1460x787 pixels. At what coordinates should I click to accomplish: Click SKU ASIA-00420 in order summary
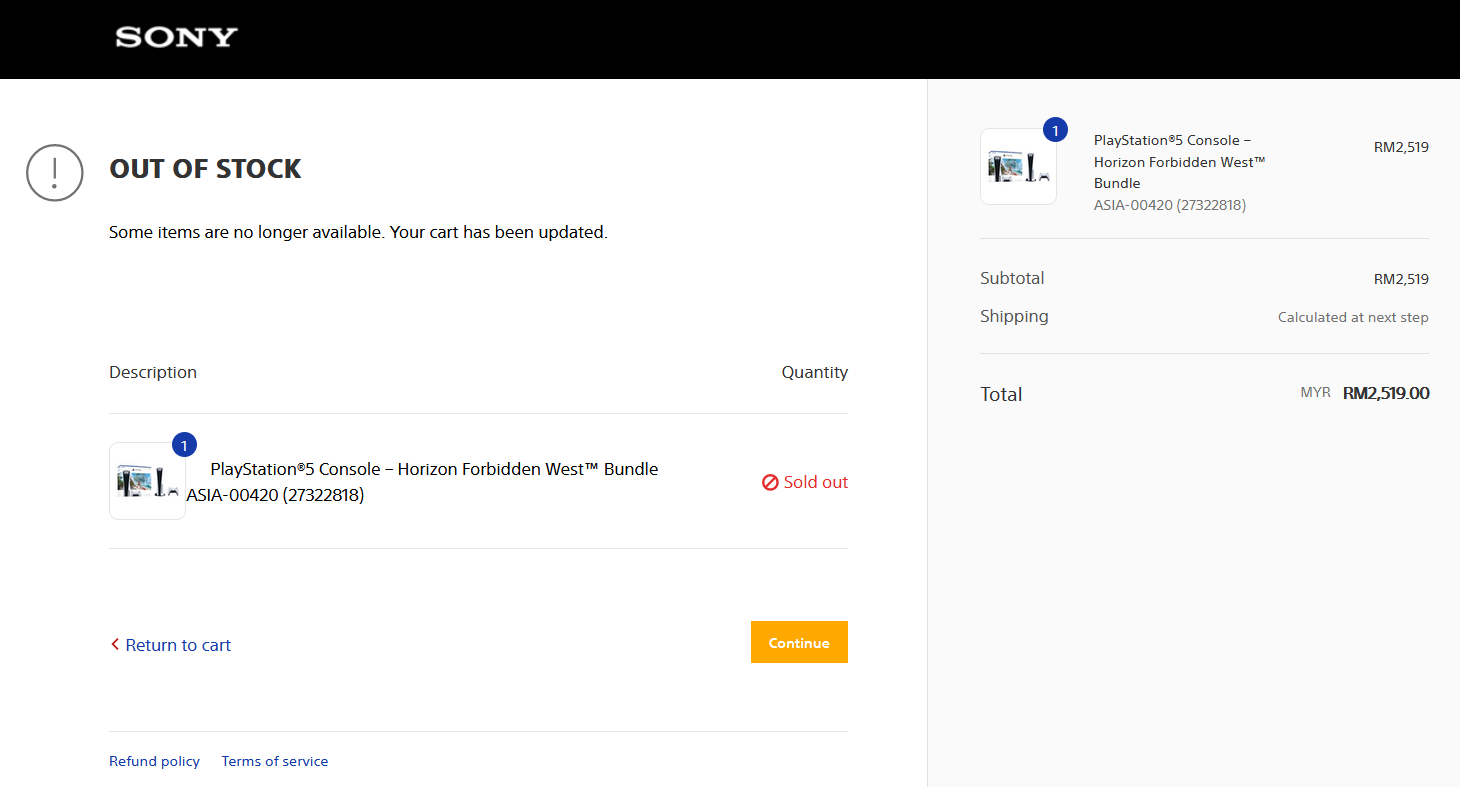(x=1170, y=205)
